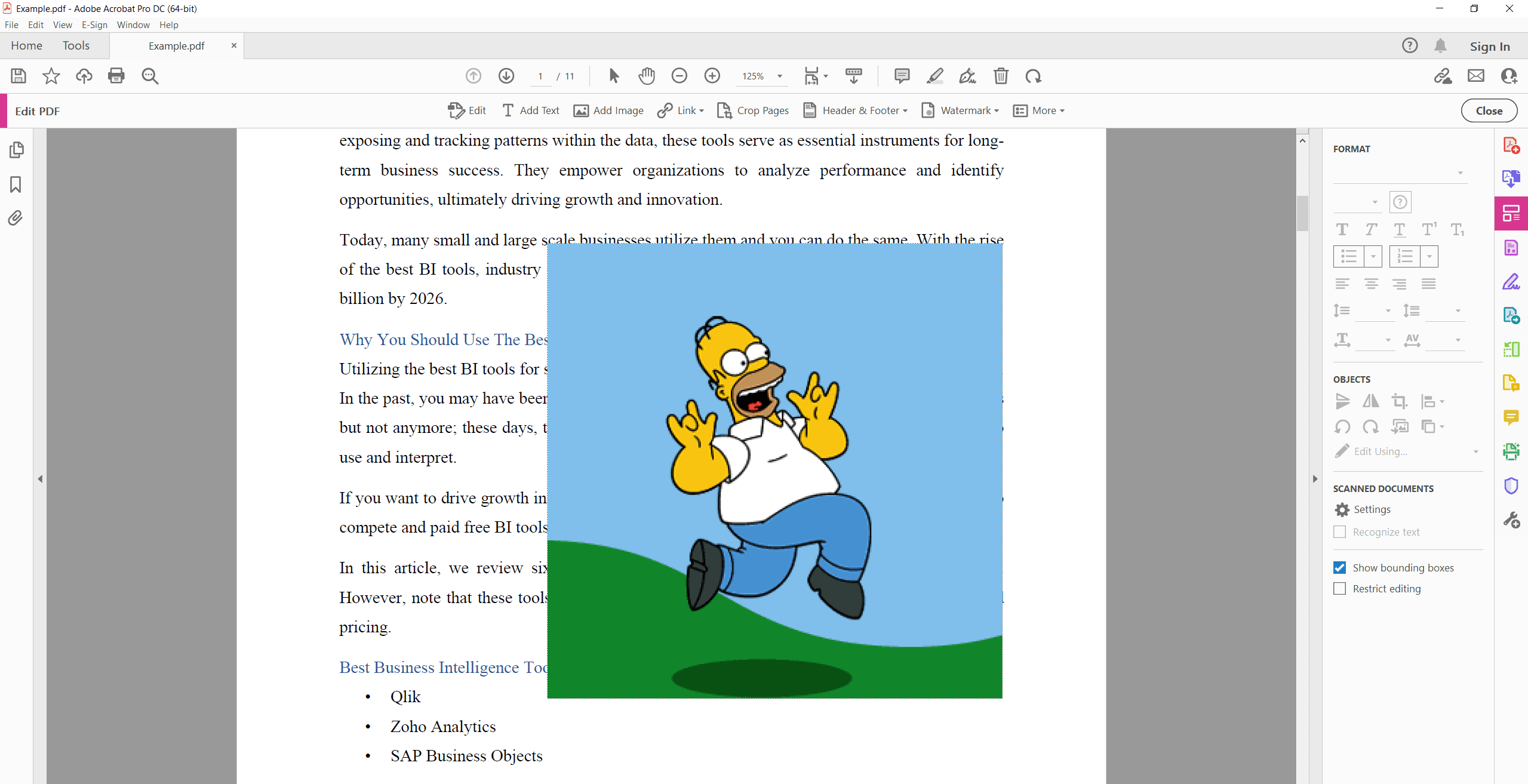
Task: Switch to the Tools tab
Action: pyautogui.click(x=75, y=45)
